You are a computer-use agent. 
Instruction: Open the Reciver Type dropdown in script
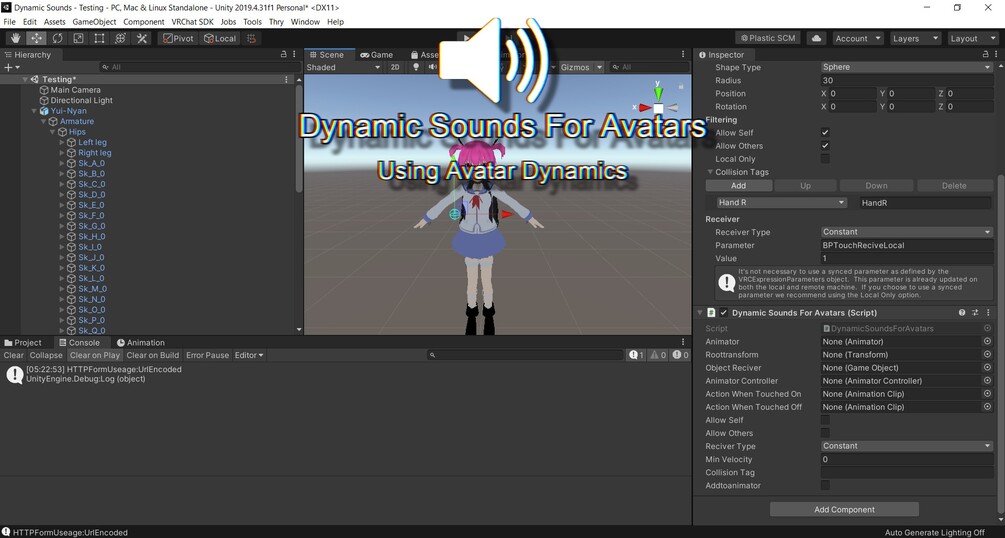click(x=907, y=446)
